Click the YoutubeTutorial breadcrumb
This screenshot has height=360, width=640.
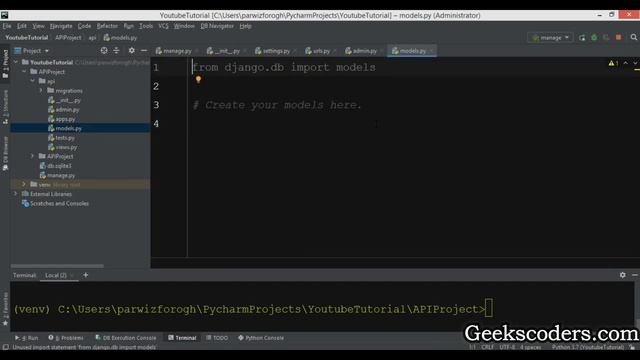(27, 38)
